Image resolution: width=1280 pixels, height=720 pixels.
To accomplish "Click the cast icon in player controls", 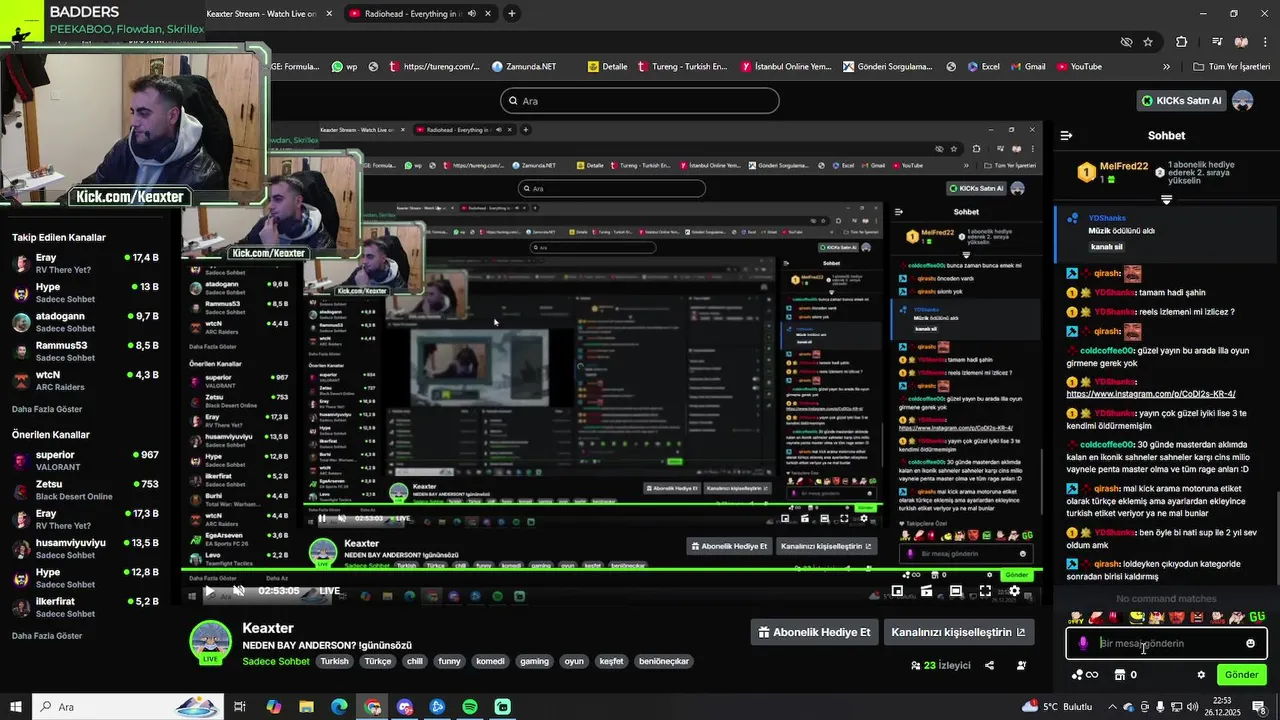I will point(927,591).
